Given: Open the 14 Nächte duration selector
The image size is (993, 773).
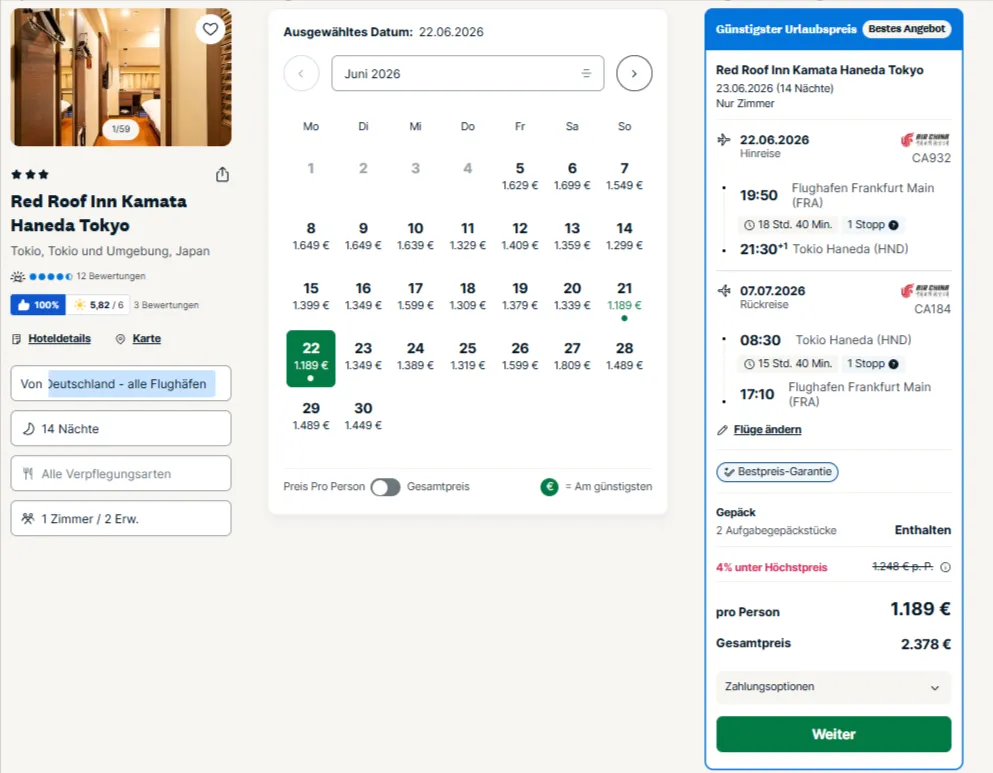Looking at the screenshot, I should pos(121,429).
